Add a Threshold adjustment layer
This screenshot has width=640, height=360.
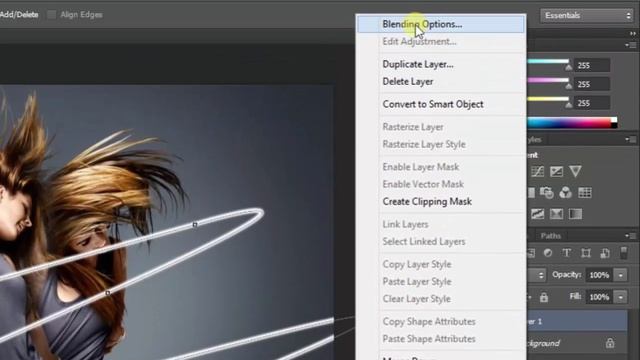click(x=538, y=214)
